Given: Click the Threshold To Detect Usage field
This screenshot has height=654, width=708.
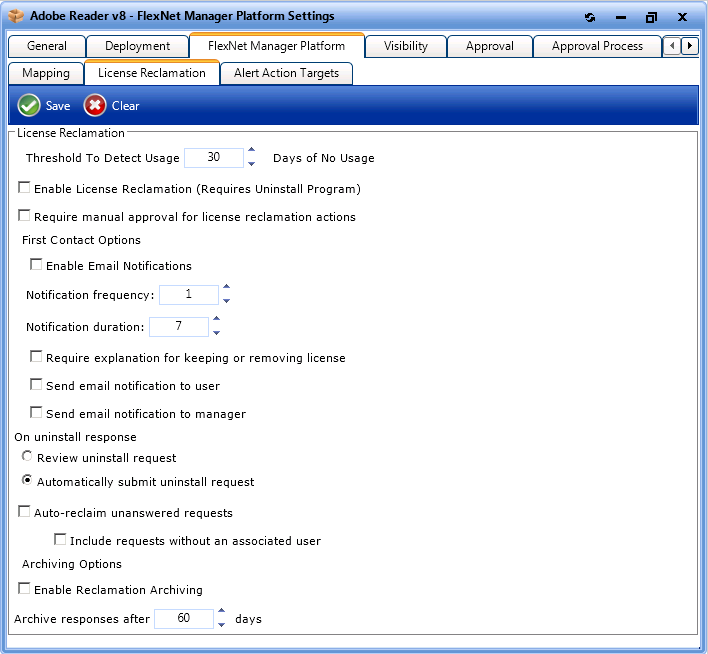Looking at the screenshot, I should (214, 158).
